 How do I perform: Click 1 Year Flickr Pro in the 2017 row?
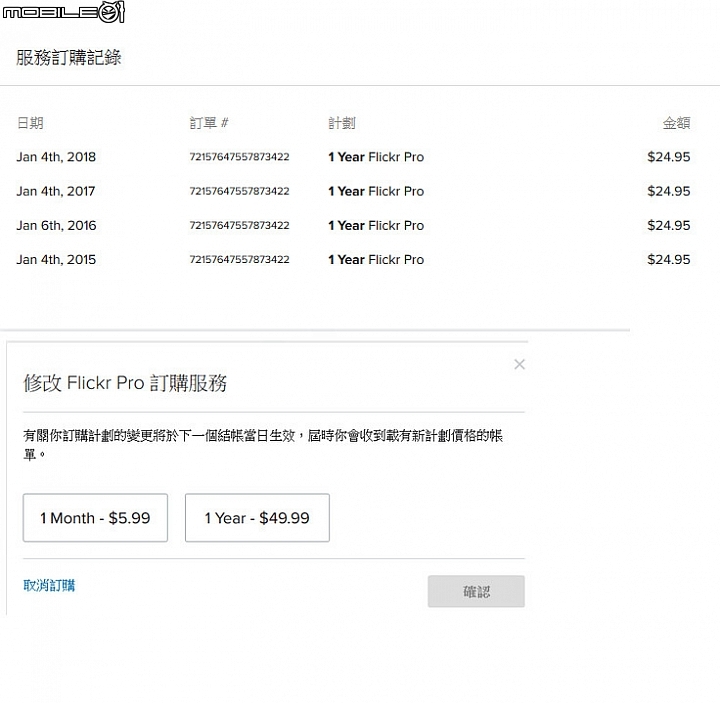tap(376, 191)
